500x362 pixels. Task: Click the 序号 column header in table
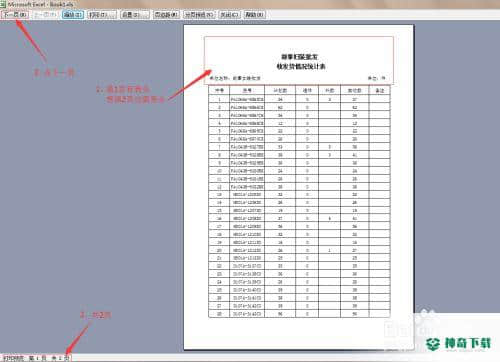[x=219, y=90]
